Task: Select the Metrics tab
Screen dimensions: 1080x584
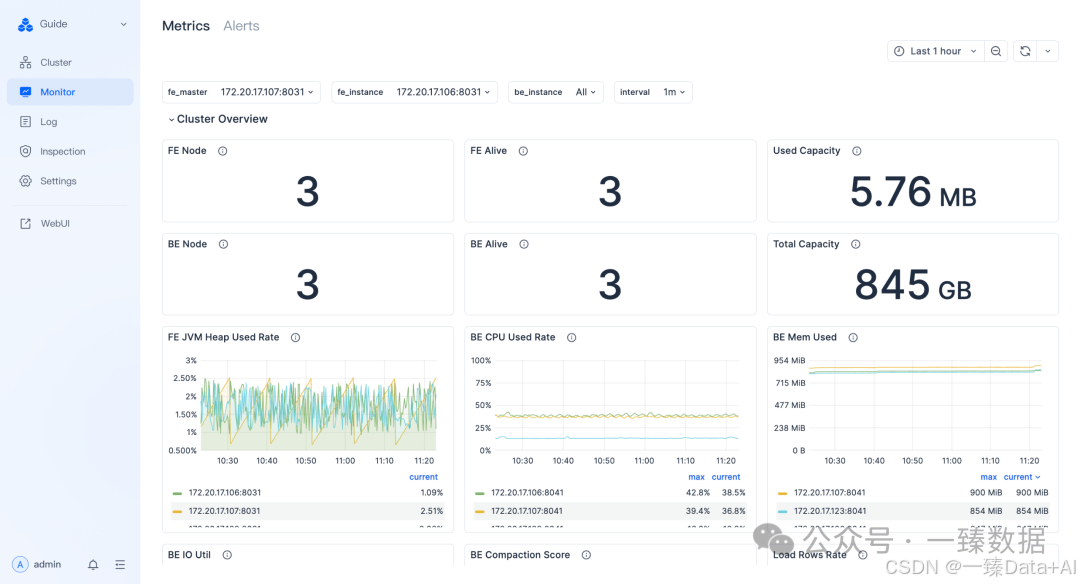Action: click(x=186, y=26)
